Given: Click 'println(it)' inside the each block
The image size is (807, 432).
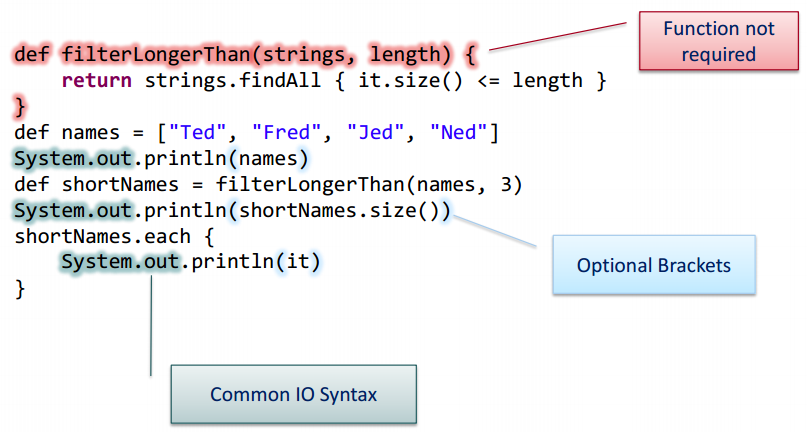Looking at the screenshot, I should [256, 262].
